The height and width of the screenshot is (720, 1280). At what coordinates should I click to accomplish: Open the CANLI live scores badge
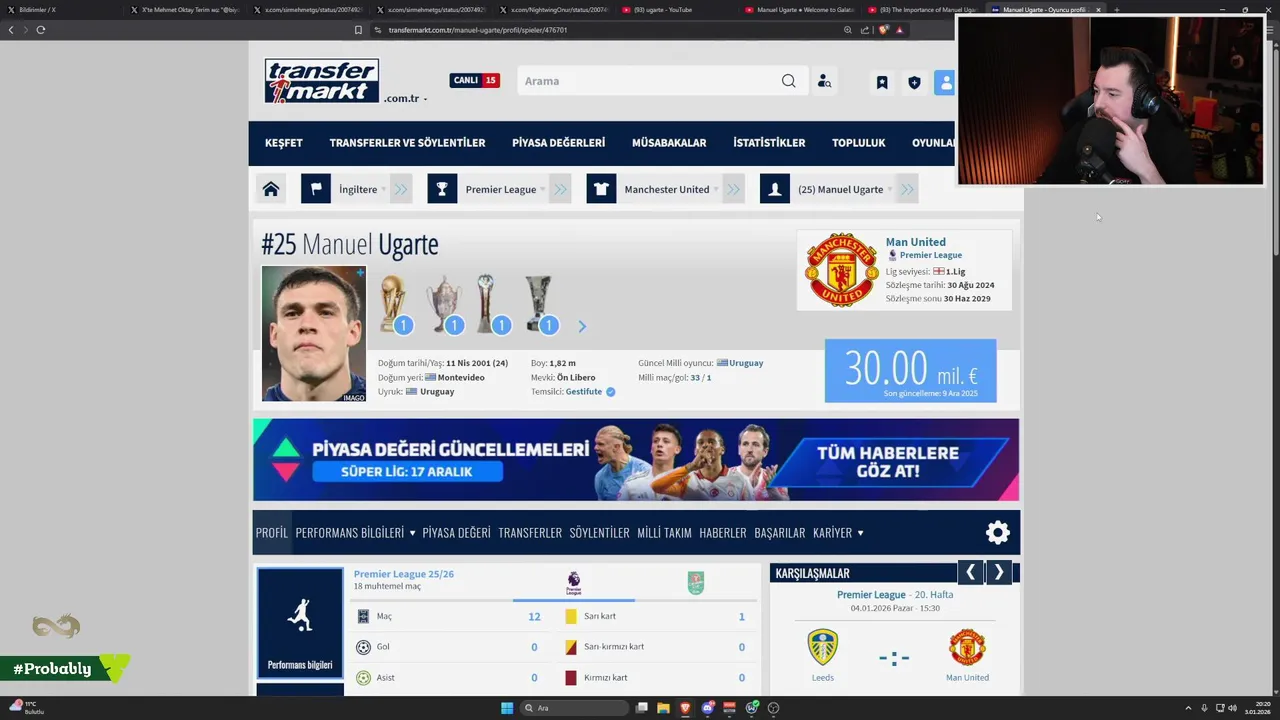(474, 80)
